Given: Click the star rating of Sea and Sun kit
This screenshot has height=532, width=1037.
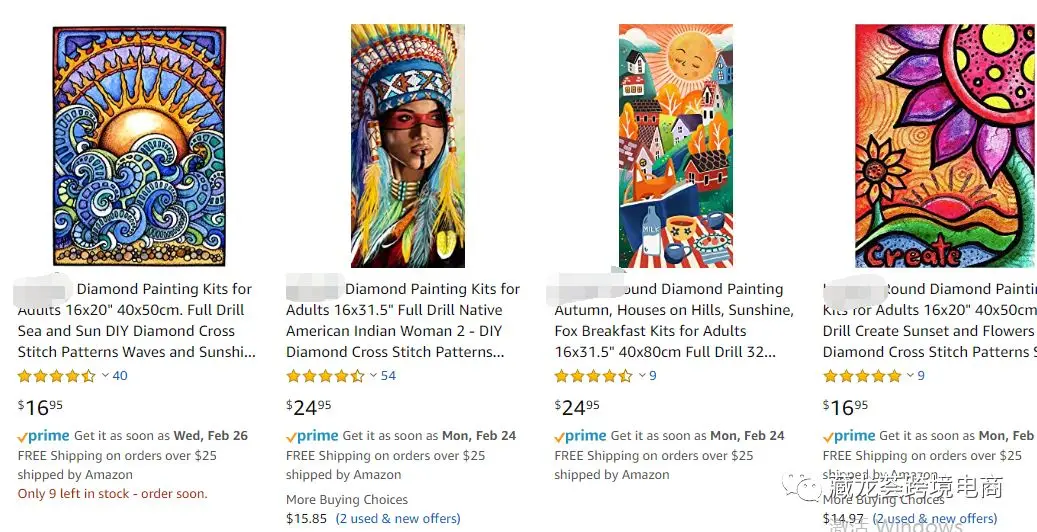Looking at the screenshot, I should tap(56, 377).
